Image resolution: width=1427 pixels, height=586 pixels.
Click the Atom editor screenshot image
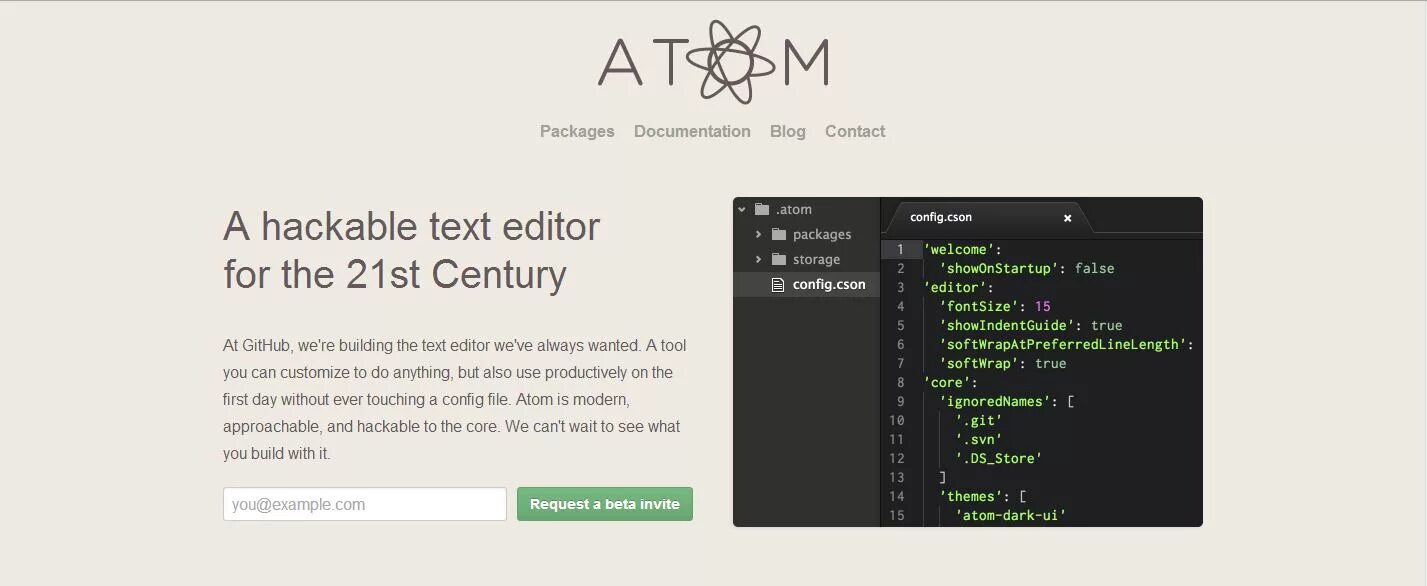pyautogui.click(x=968, y=362)
